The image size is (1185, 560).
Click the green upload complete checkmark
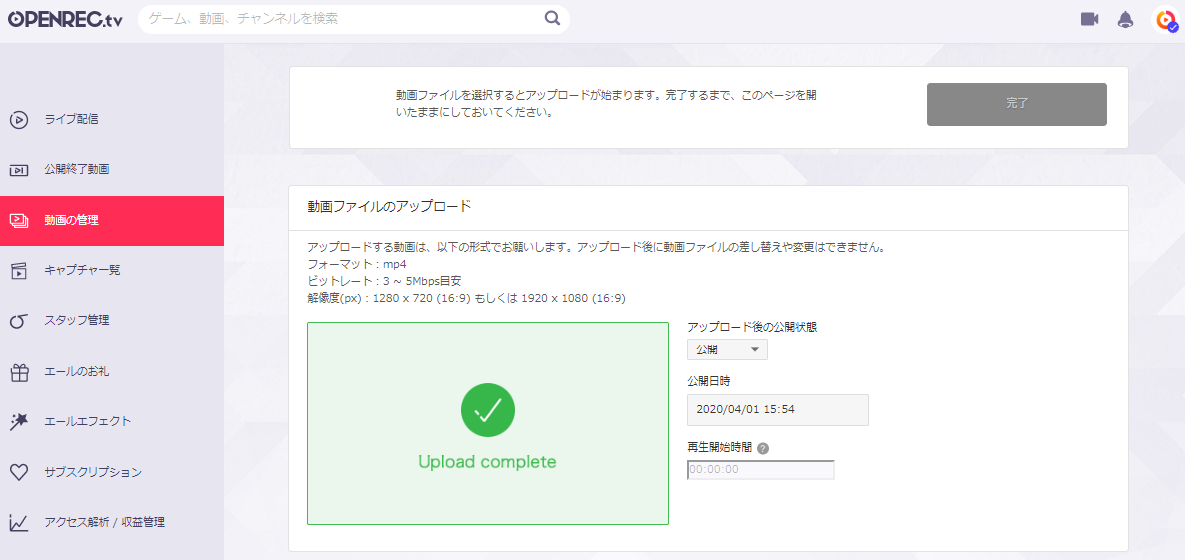[487, 410]
